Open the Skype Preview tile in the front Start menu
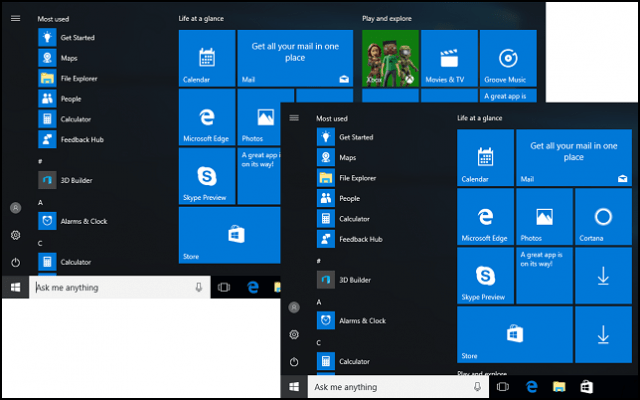 point(485,276)
